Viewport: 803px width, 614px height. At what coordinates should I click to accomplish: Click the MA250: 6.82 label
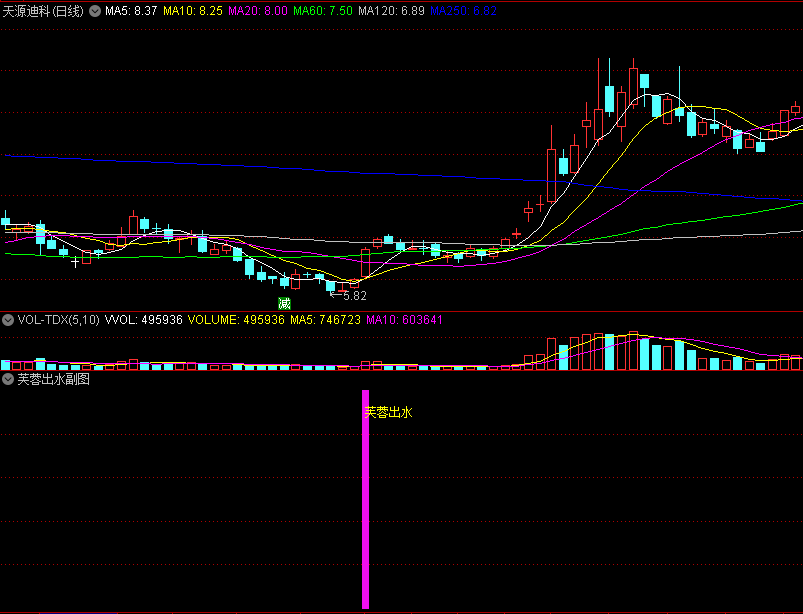(463, 11)
